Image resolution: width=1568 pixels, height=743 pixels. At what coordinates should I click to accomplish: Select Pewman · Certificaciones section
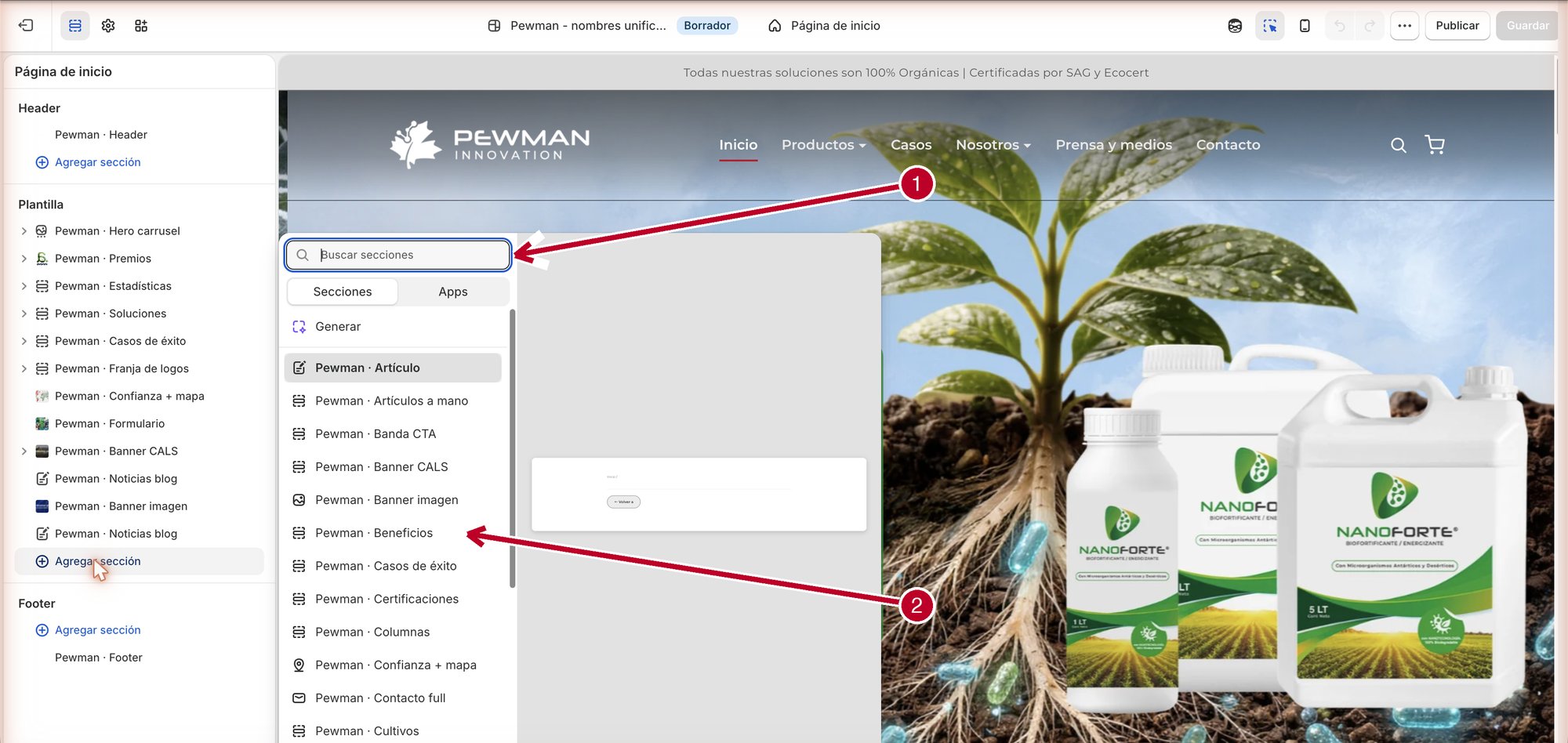(393, 599)
